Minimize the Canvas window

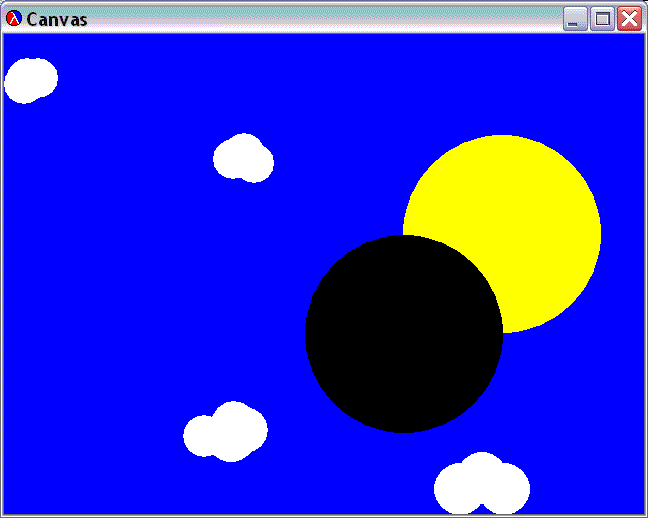(575, 18)
